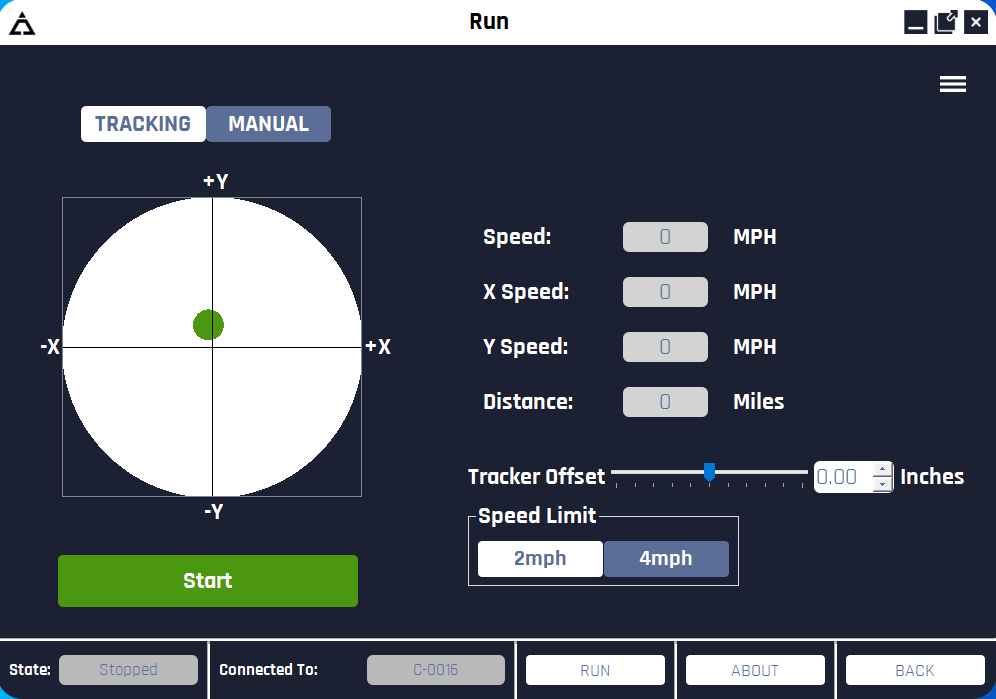Increase Tracker Offset with up arrow
Viewport: 996px width, 699px height.
pos(882,469)
